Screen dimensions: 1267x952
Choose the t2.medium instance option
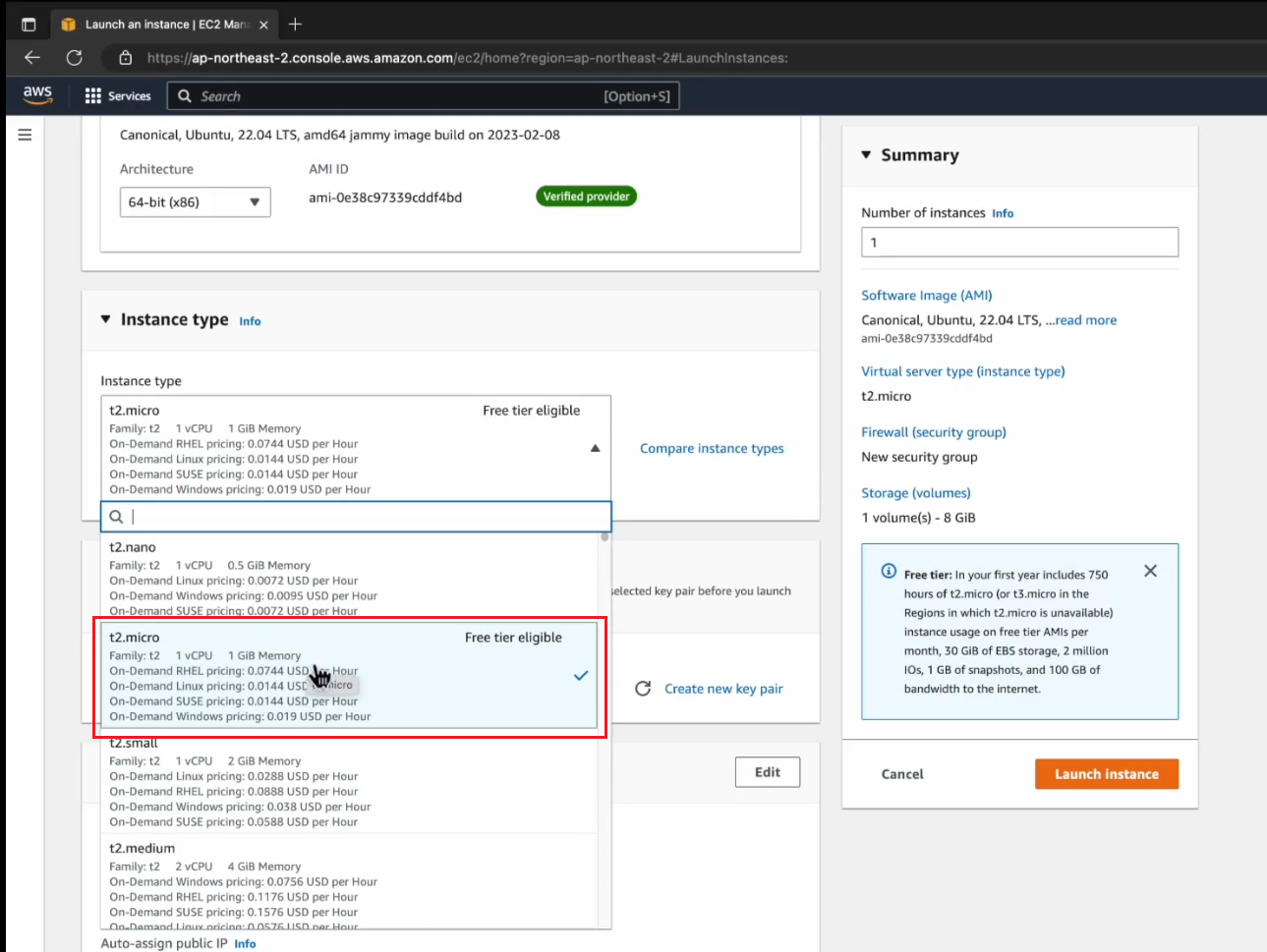(x=350, y=884)
